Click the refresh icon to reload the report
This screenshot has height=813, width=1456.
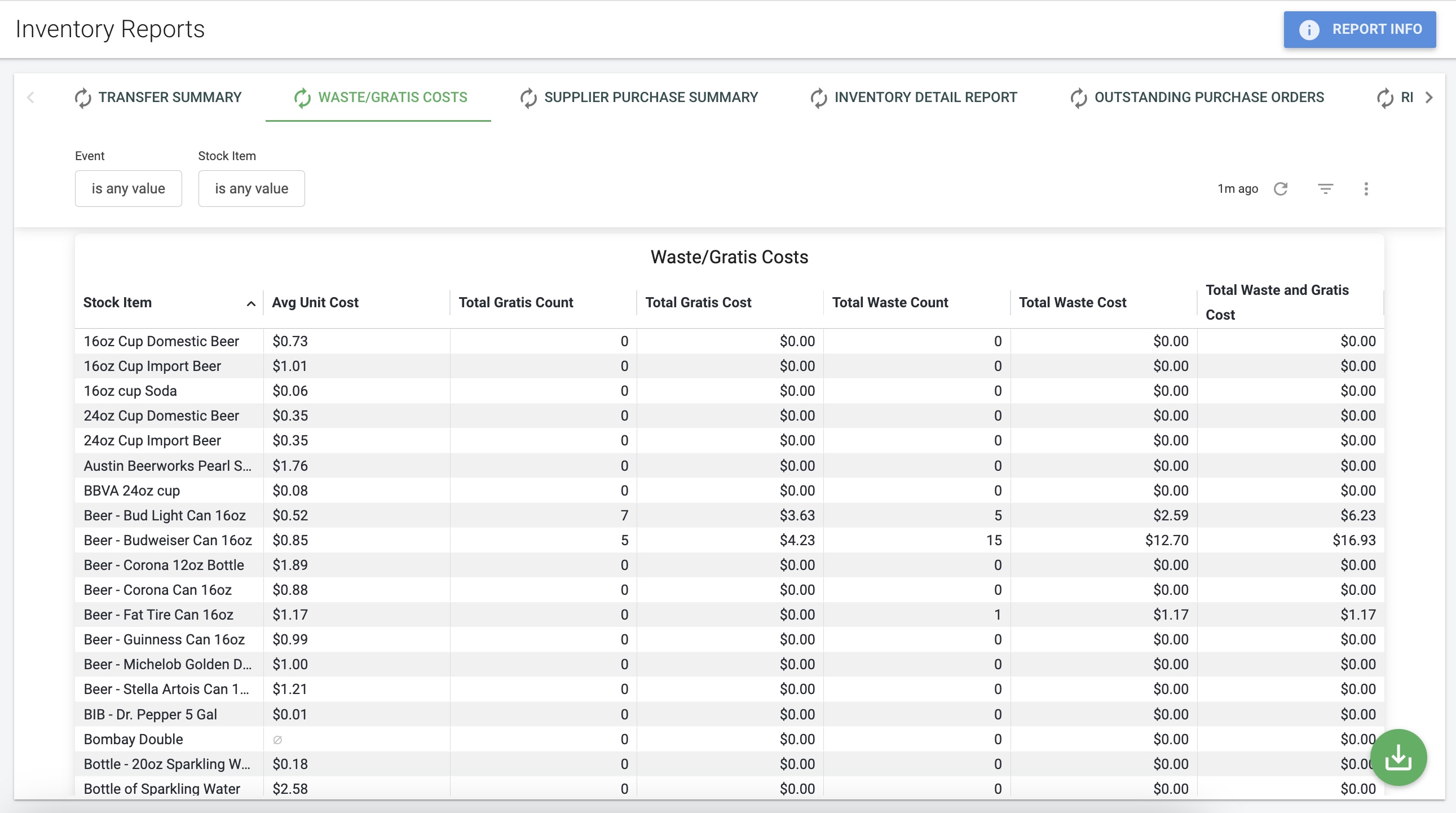click(1281, 189)
